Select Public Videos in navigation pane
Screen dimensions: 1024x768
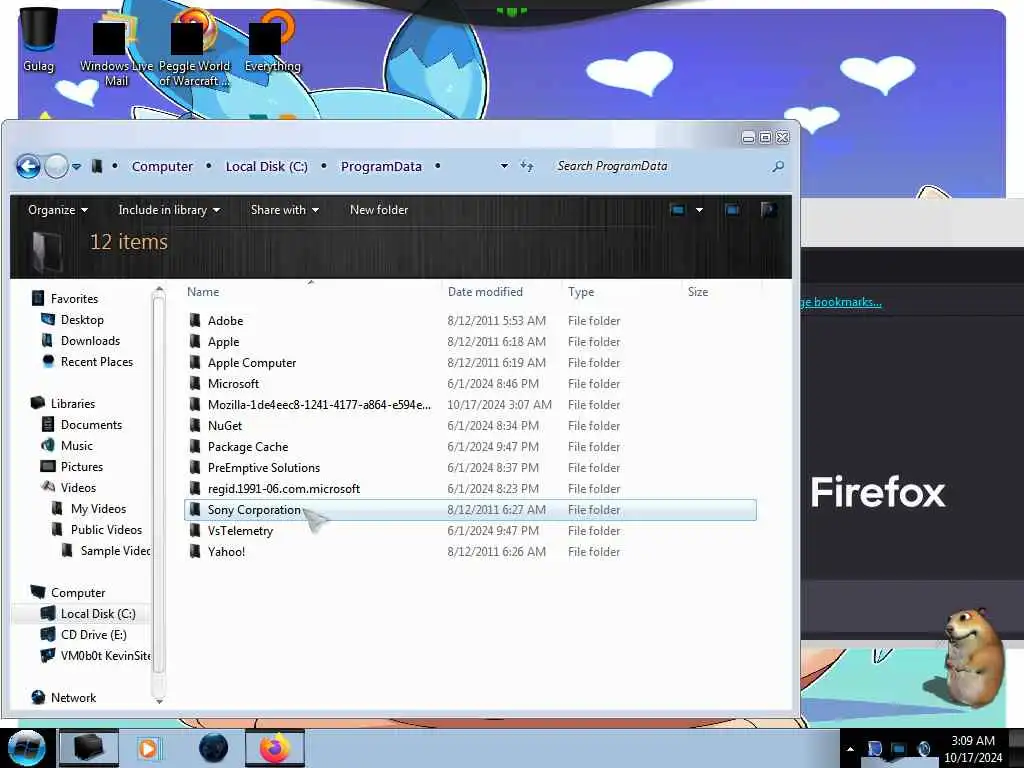[106, 529]
